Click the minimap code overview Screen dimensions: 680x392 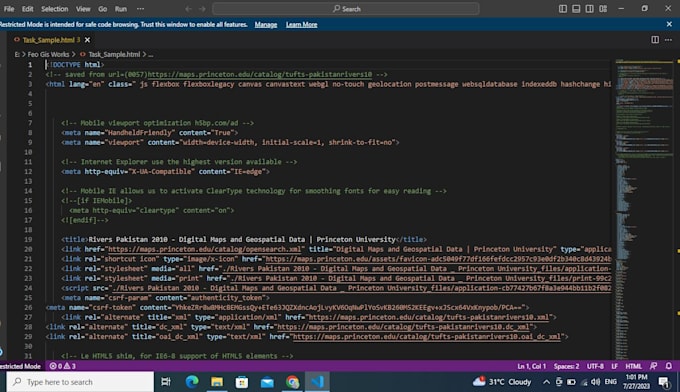tap(644, 209)
